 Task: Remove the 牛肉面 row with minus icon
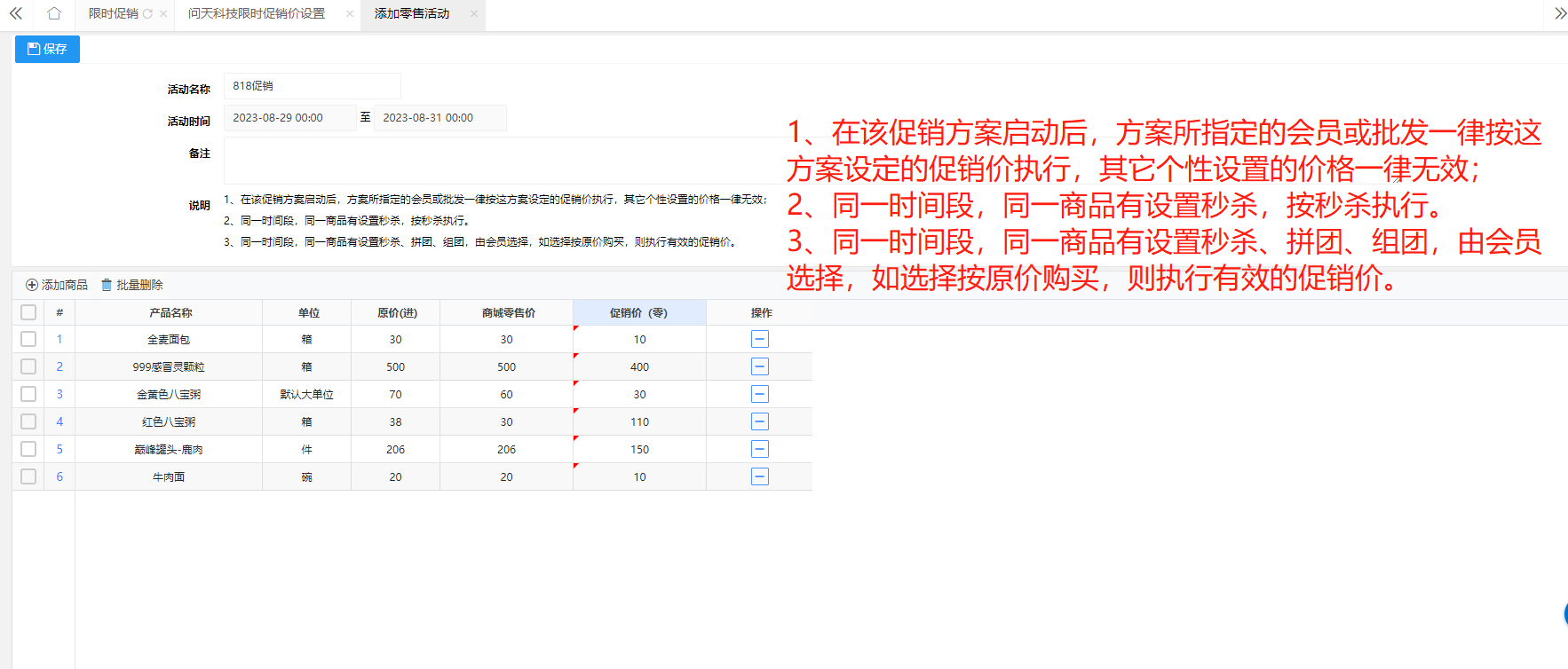759,476
